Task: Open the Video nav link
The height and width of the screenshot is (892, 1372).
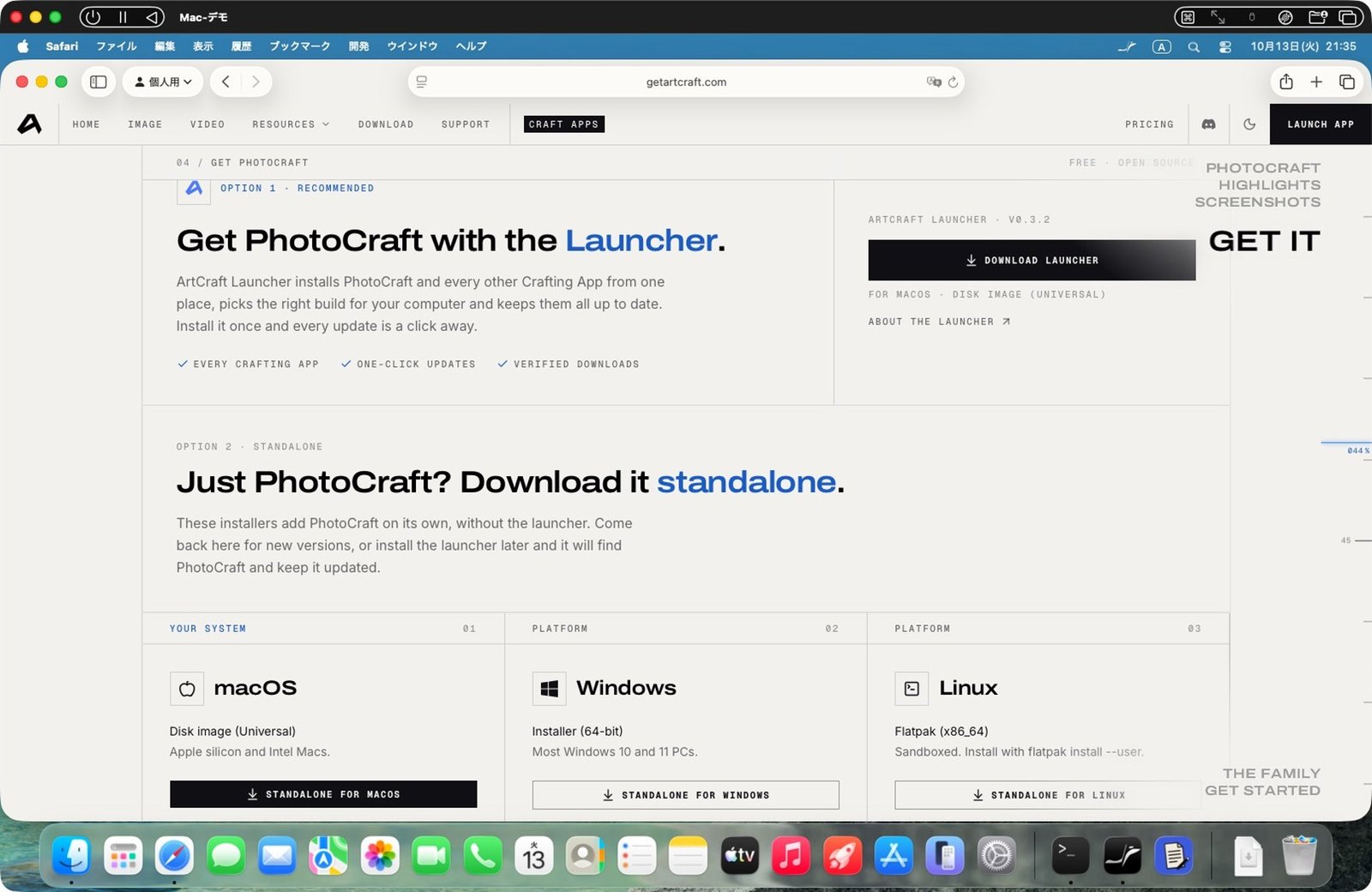Action: [208, 124]
